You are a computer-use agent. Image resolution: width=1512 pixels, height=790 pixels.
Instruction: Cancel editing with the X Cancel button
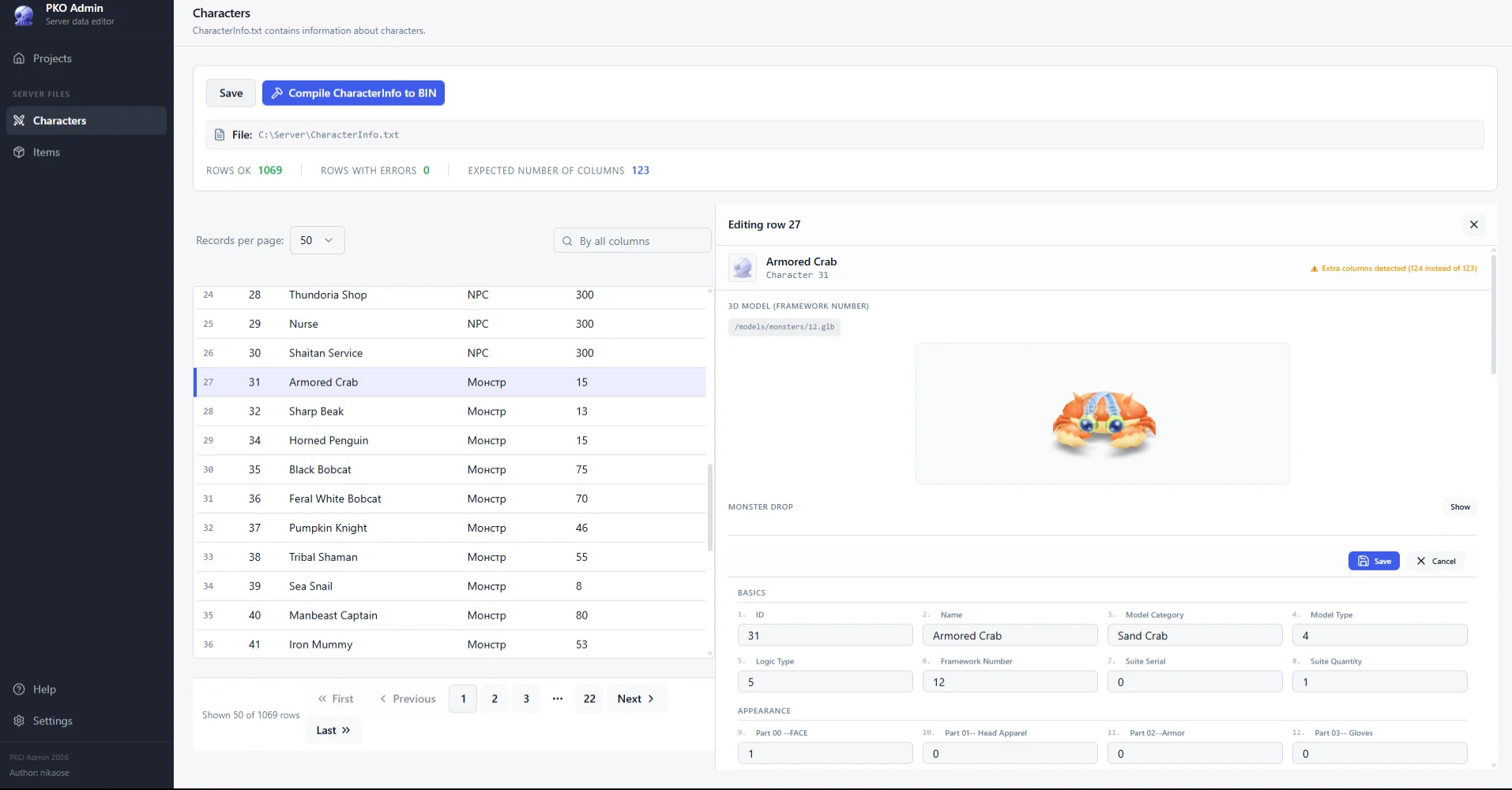click(x=1435, y=561)
